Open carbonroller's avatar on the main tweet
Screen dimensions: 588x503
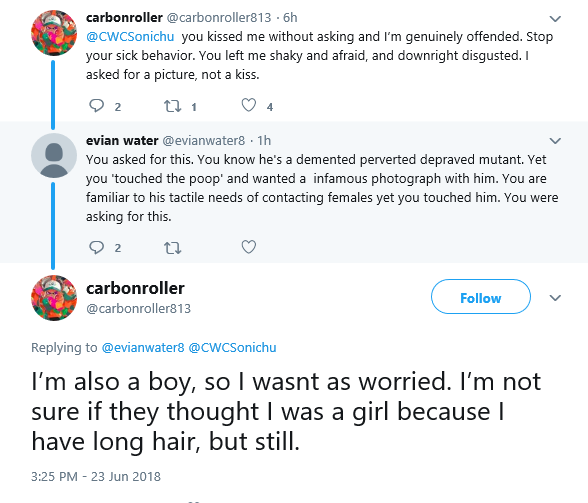(x=54, y=298)
